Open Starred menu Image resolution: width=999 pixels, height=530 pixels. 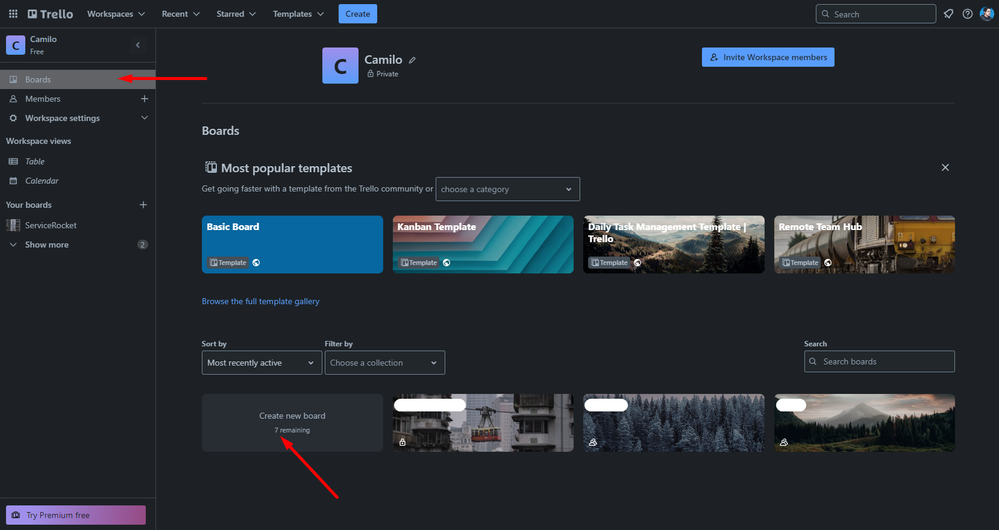pos(236,13)
